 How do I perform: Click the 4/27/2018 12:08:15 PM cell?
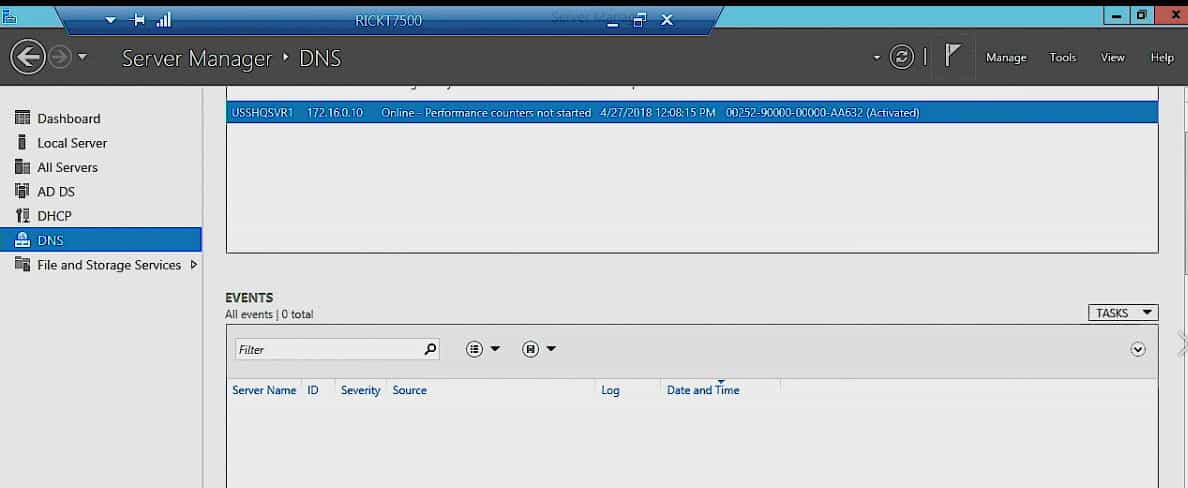[658, 112]
